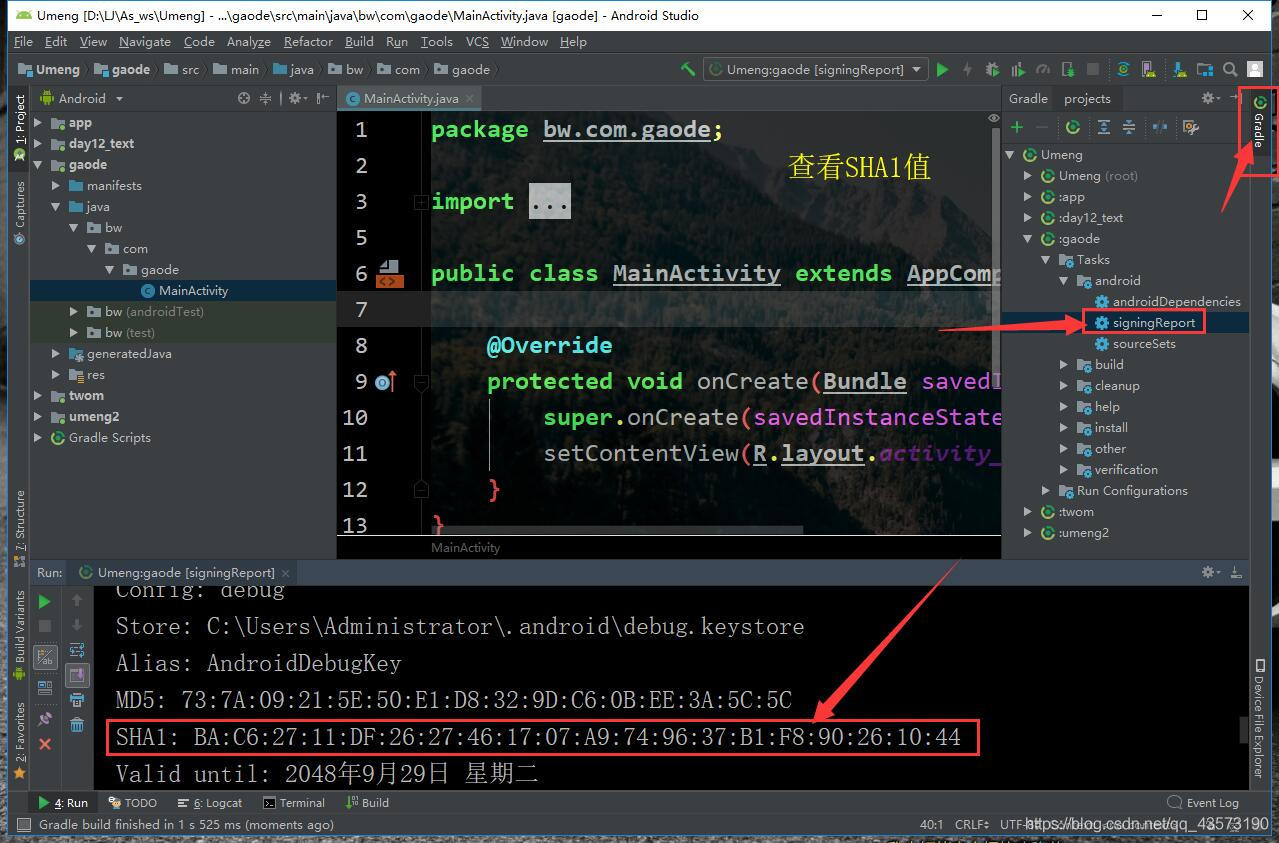Click Run with Coverage icon
This screenshot has width=1279, height=843.
pyautogui.click(x=1018, y=69)
